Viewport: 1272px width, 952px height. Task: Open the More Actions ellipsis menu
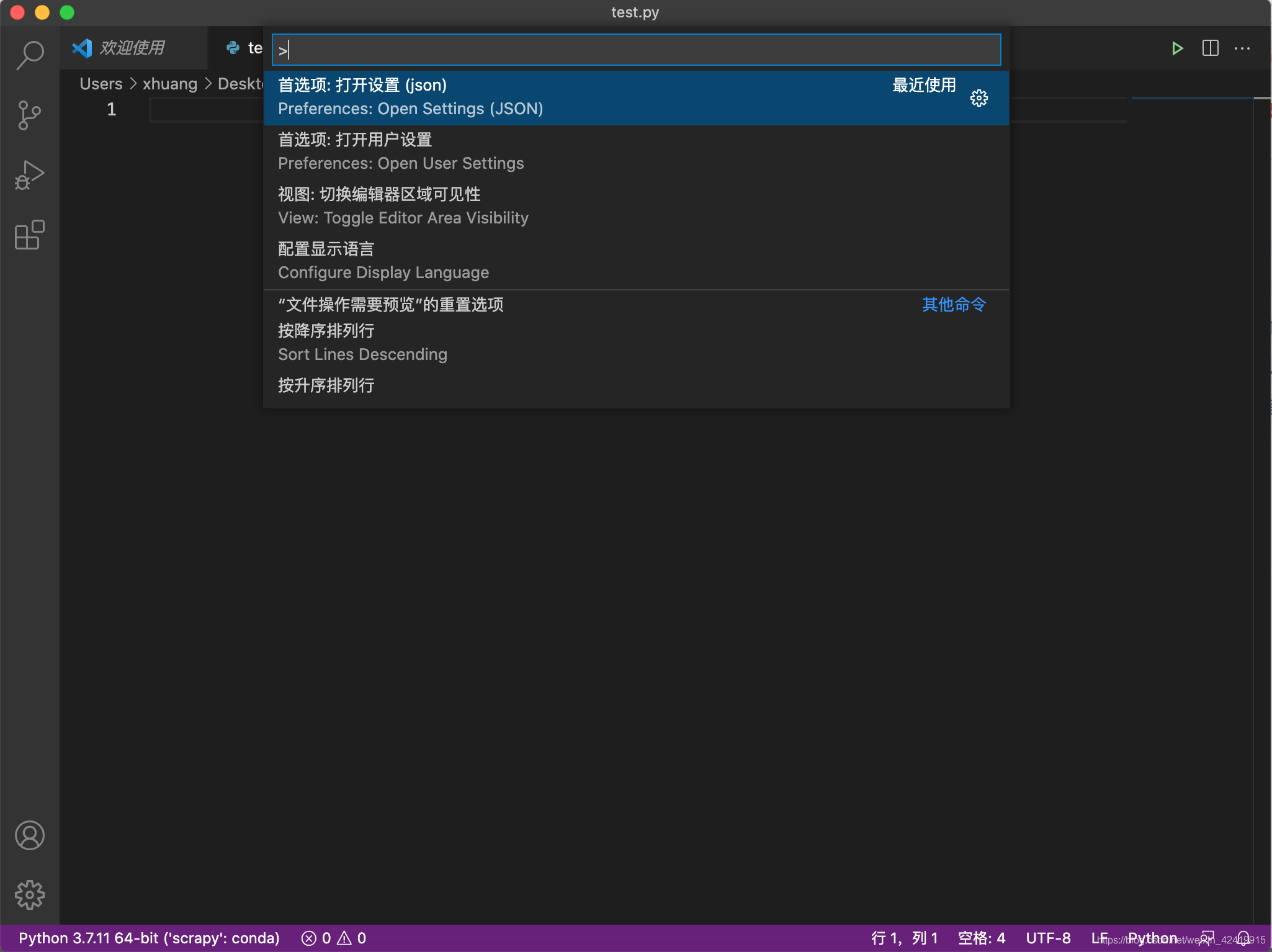coord(1243,48)
